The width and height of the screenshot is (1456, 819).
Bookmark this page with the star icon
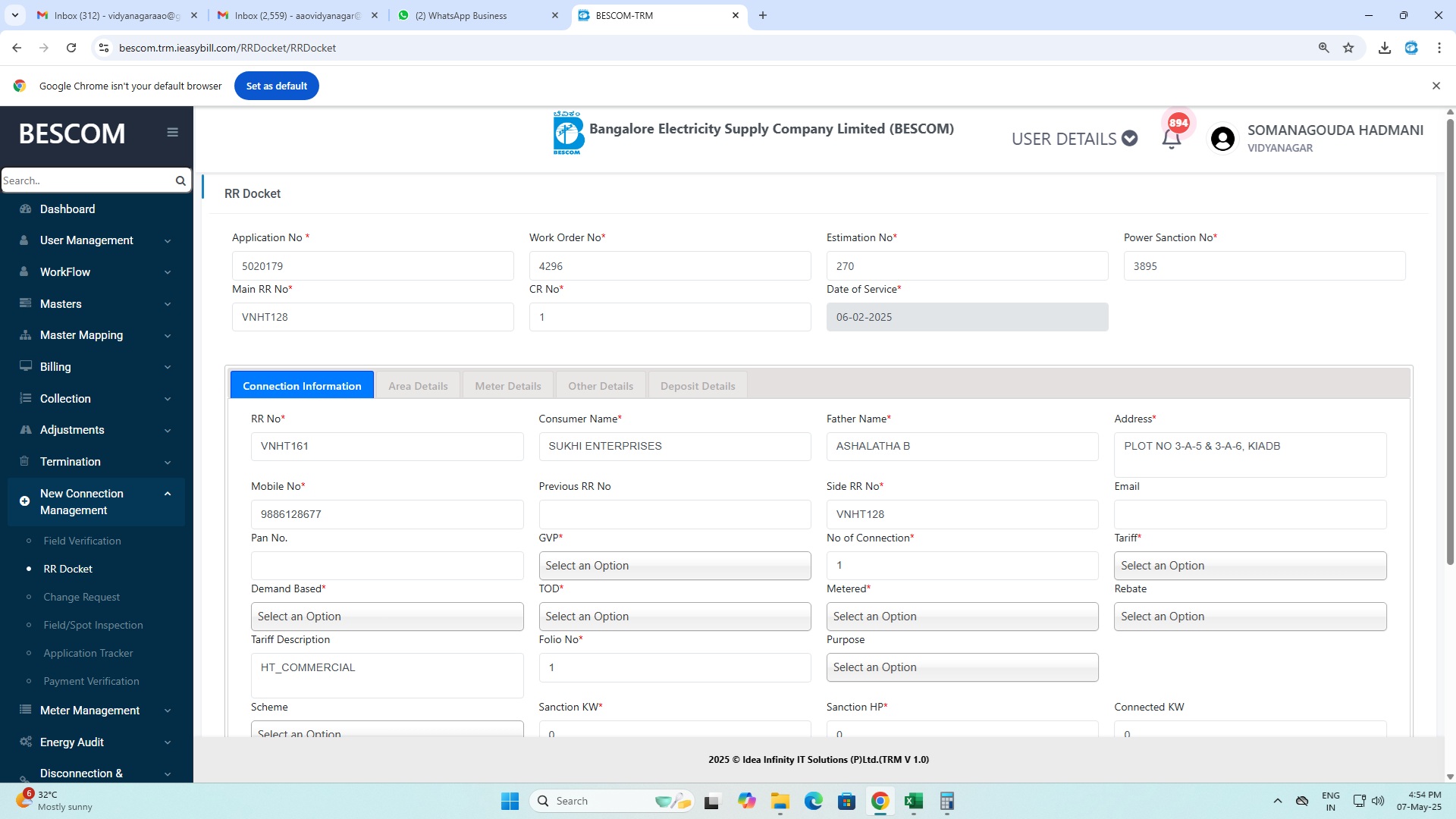coord(1348,48)
